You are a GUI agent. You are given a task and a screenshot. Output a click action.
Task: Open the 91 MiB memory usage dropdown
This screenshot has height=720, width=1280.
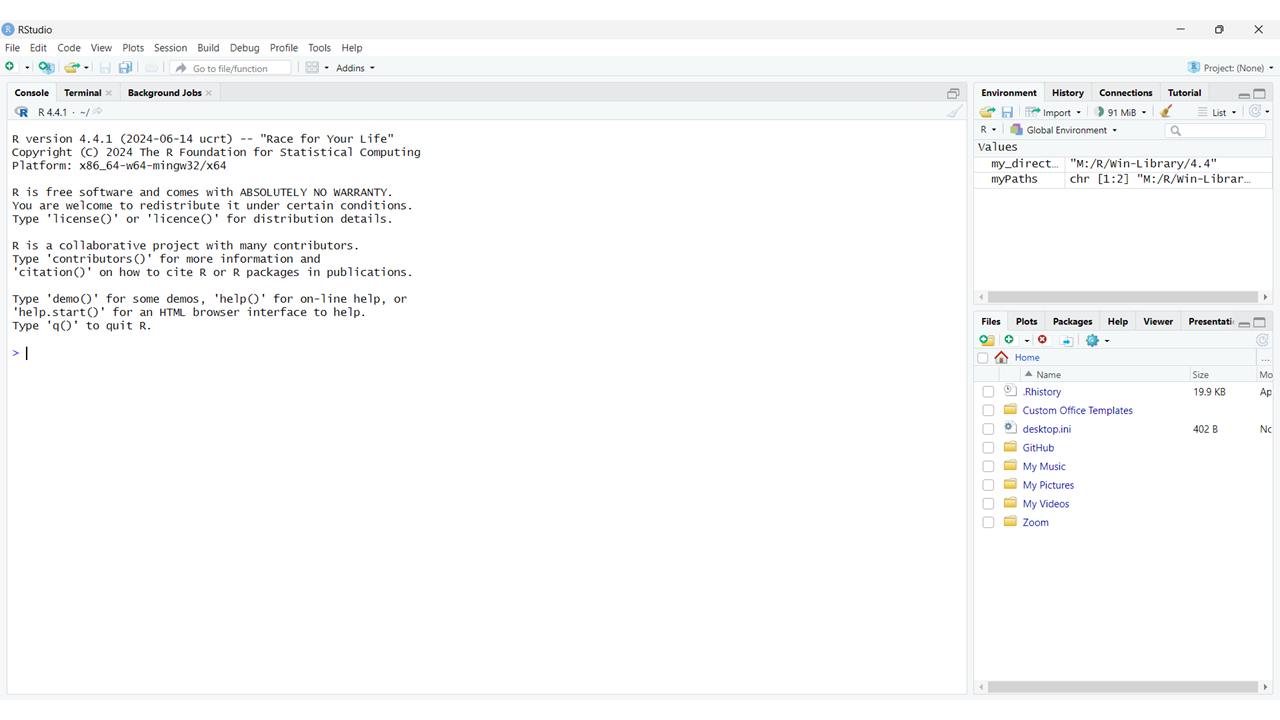tap(1120, 112)
